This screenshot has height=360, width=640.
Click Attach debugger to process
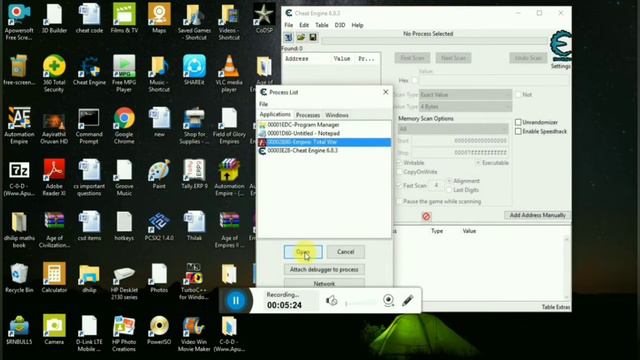[x=324, y=269]
